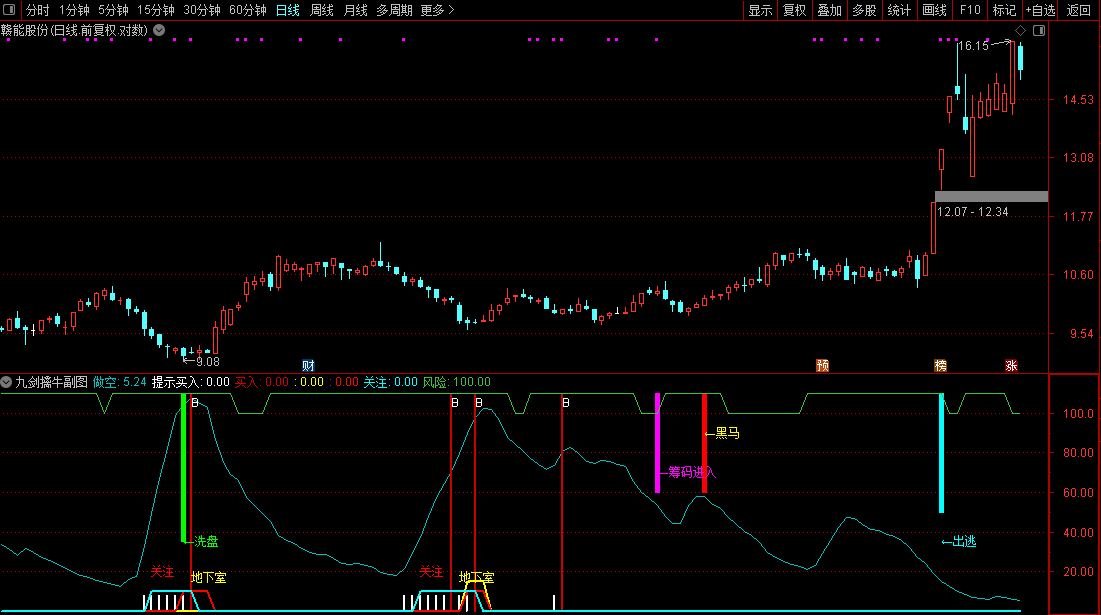This screenshot has height=615, width=1101.
Task: Open the 画线 drawing tools
Action: (934, 10)
